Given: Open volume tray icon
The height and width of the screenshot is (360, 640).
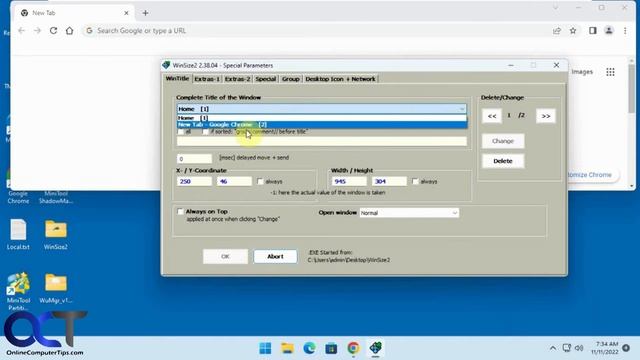Looking at the screenshot, I should point(579,348).
